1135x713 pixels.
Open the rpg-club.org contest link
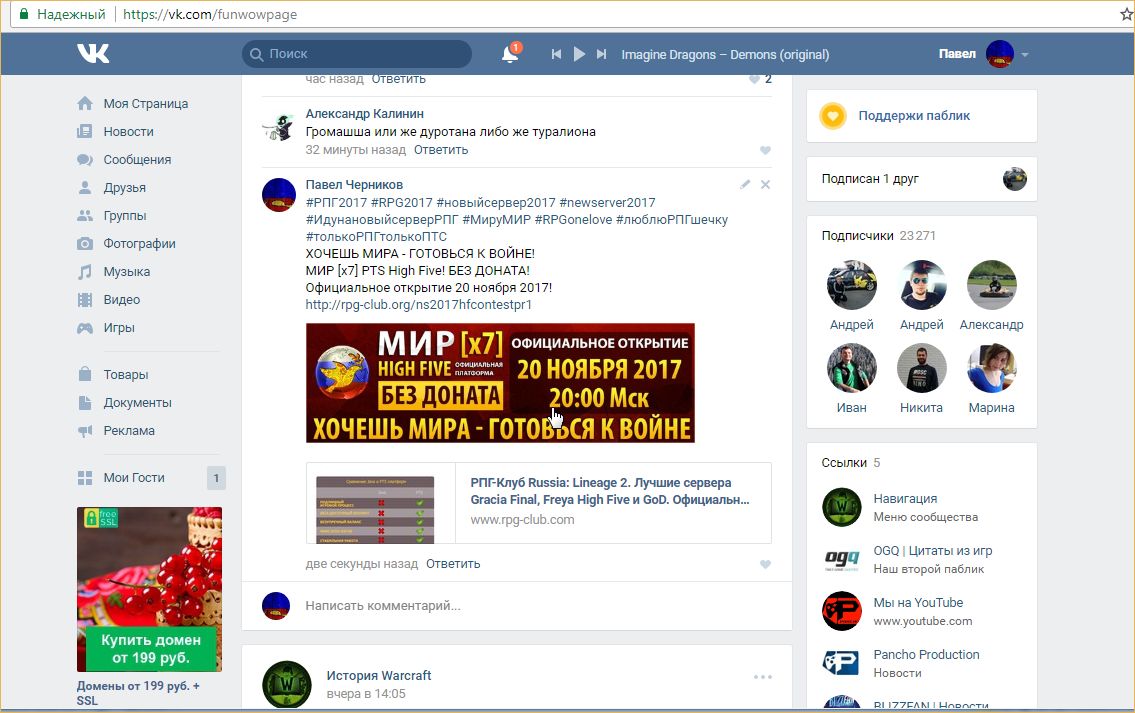point(418,305)
